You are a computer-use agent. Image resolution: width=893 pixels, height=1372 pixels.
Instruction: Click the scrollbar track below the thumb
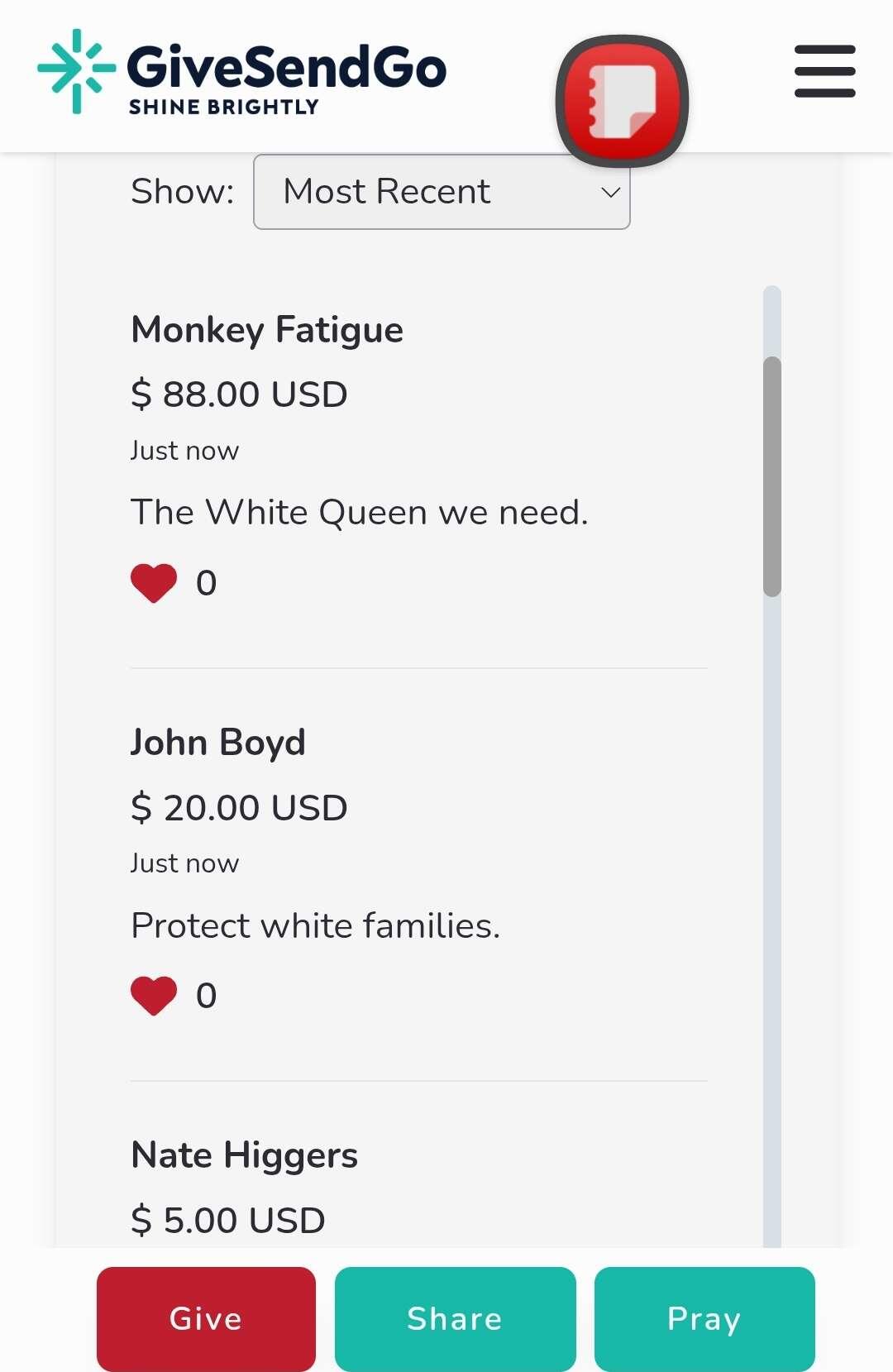772,918
